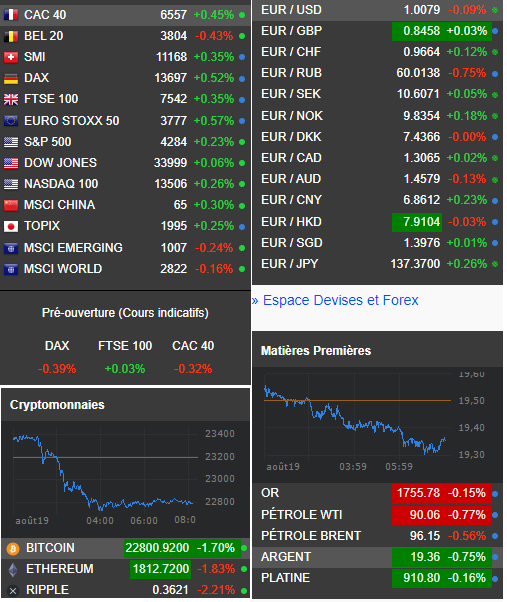The image size is (507, 602).
Task: Open the PÉTROLE BRENT commodity
Action: click(x=311, y=536)
